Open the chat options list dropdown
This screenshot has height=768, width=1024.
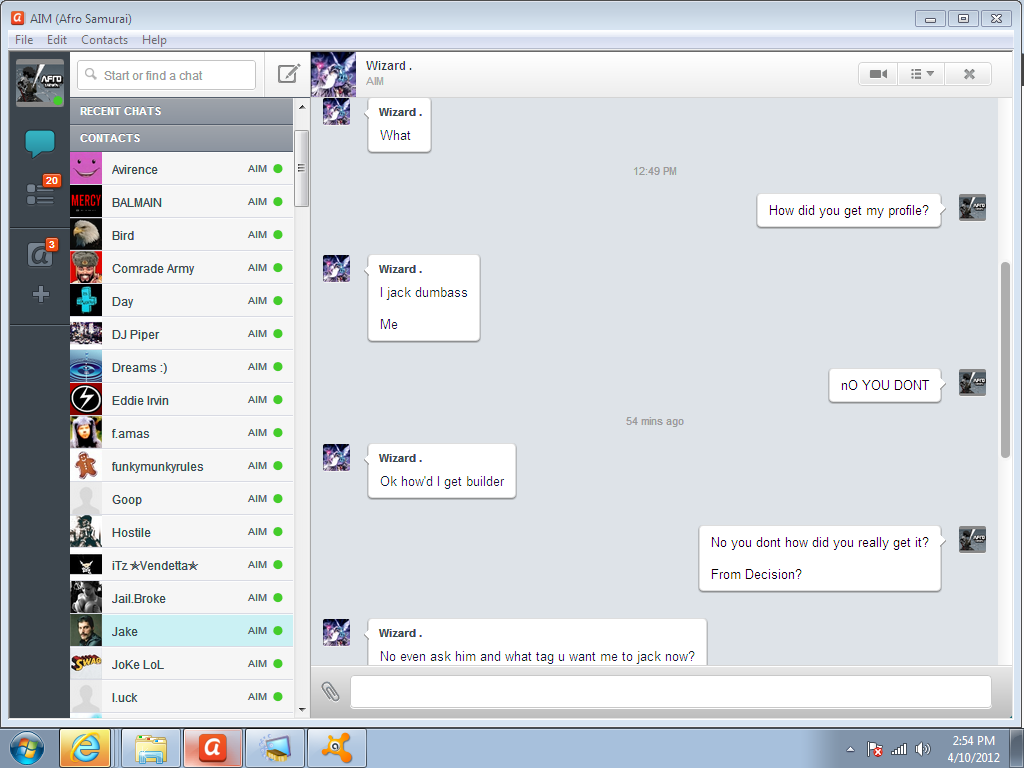(921, 74)
